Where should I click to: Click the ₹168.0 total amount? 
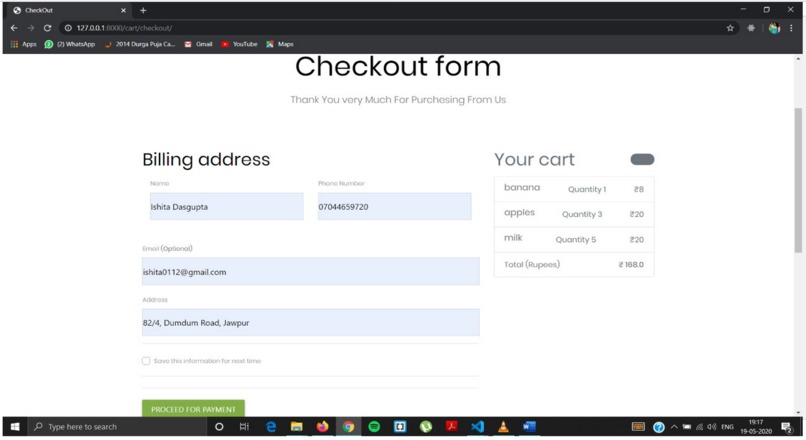631,264
